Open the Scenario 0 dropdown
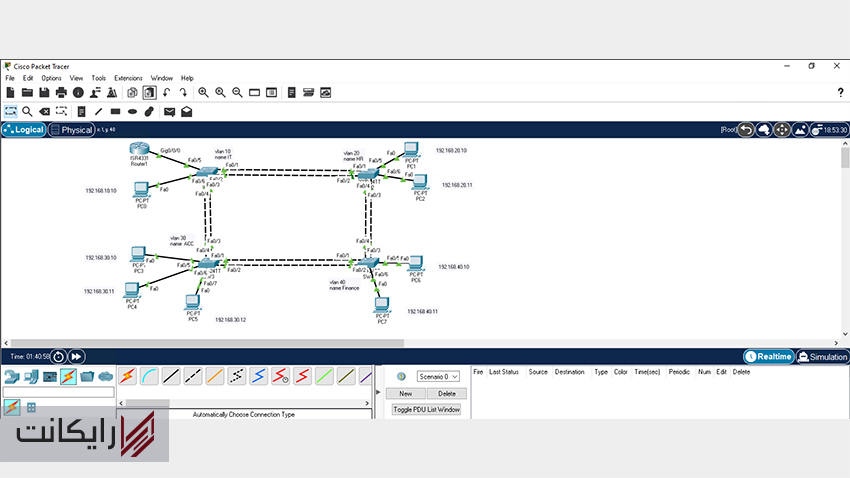850x478 pixels. pyautogui.click(x=438, y=376)
